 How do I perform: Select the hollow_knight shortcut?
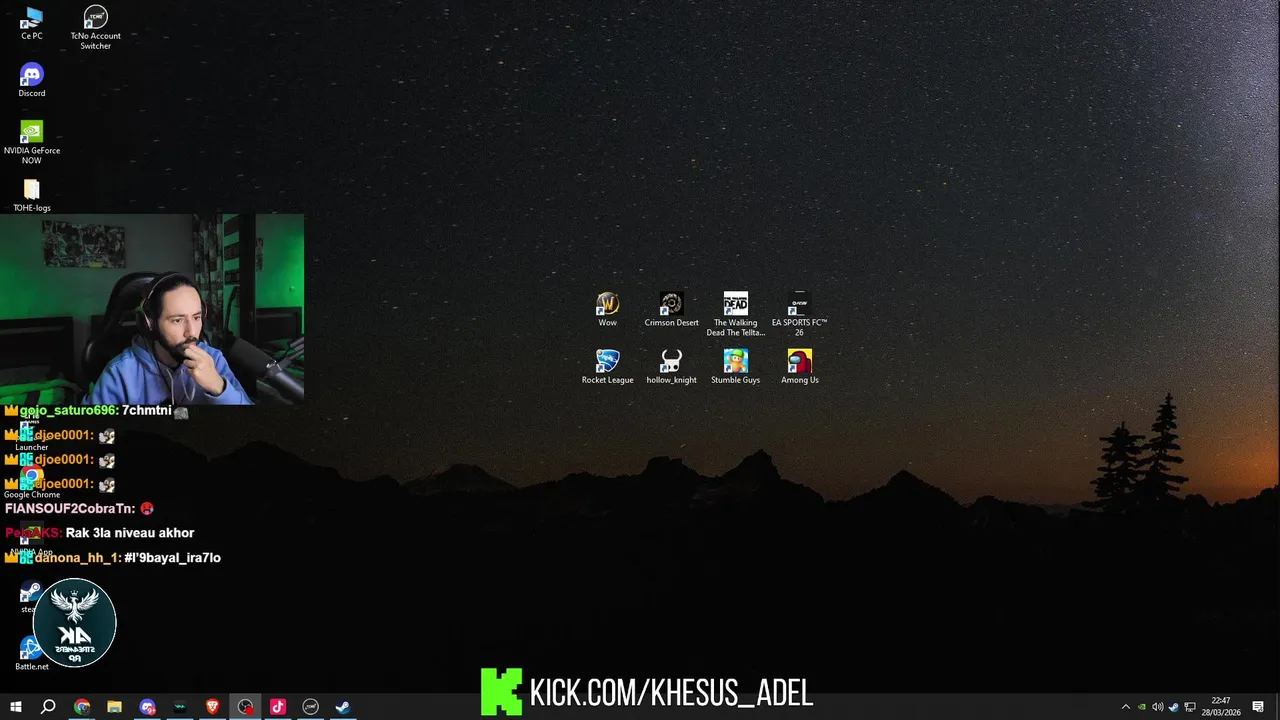(x=671, y=366)
